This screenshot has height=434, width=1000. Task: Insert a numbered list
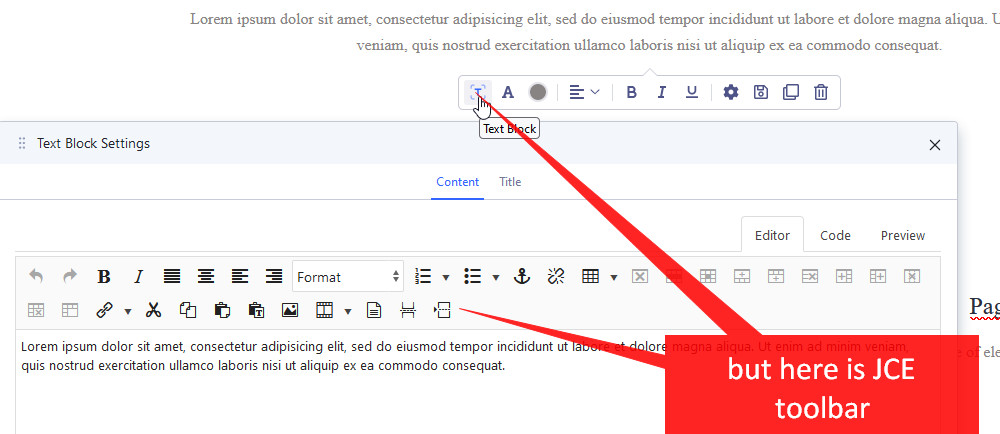point(423,276)
